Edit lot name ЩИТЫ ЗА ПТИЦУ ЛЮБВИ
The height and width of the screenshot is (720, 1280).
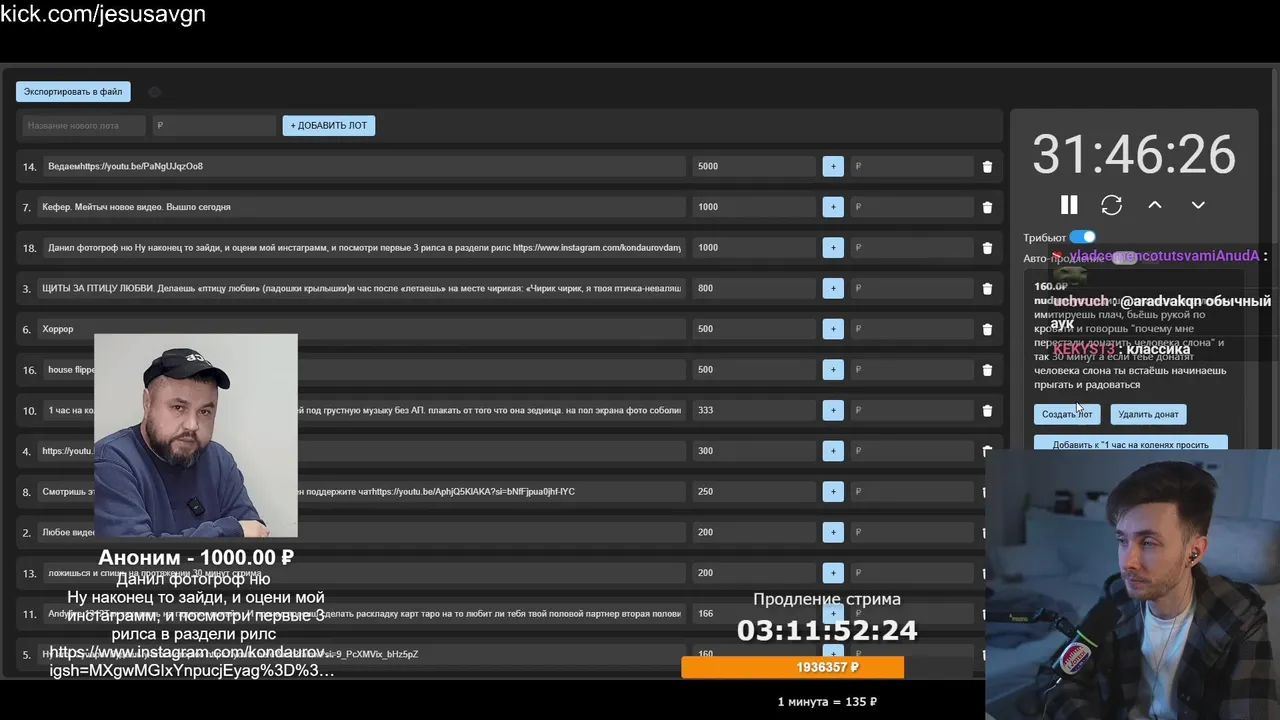pyautogui.click(x=361, y=288)
